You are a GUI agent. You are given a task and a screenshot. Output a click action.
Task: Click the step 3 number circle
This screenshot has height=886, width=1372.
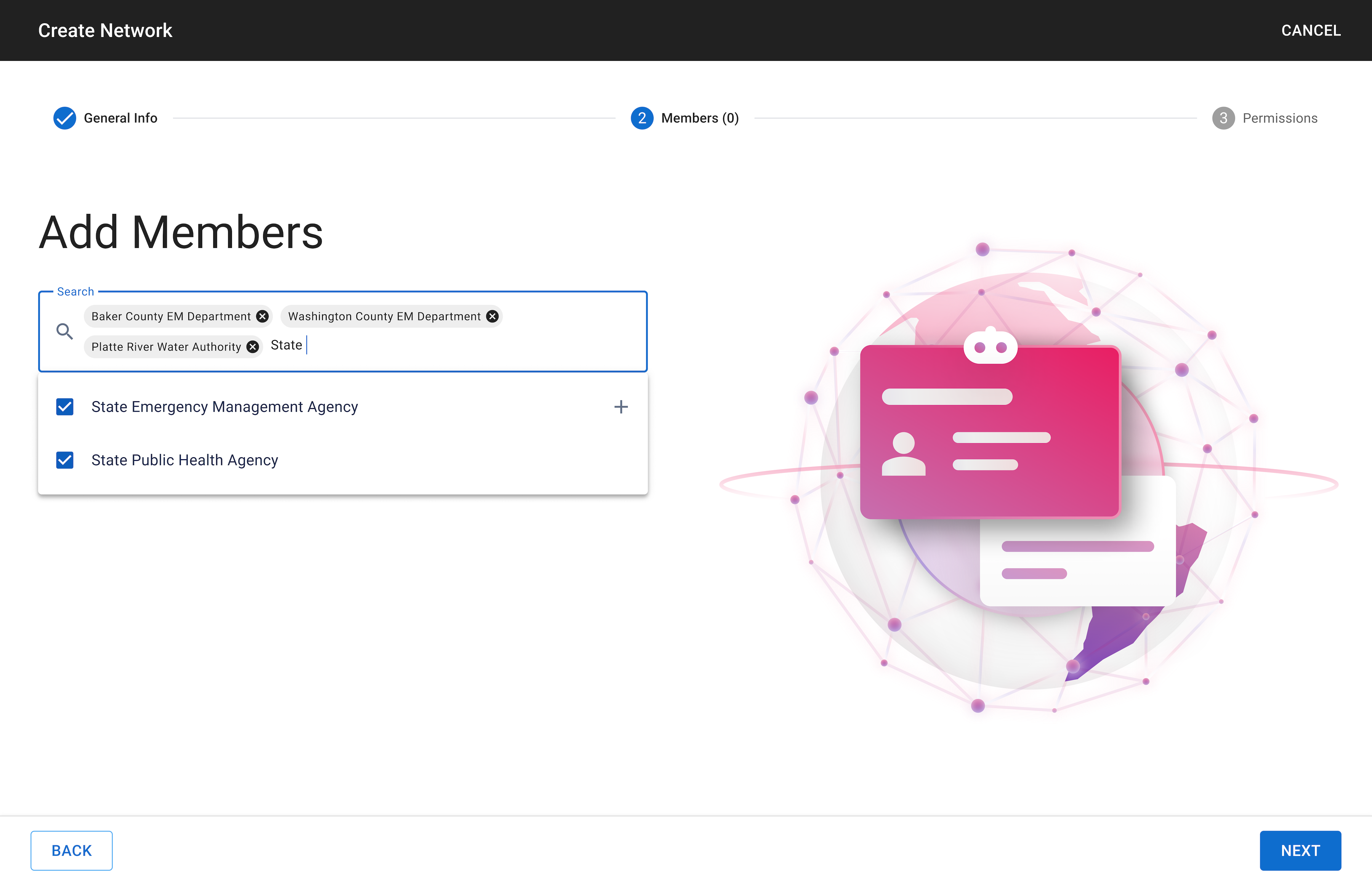pyautogui.click(x=1224, y=118)
